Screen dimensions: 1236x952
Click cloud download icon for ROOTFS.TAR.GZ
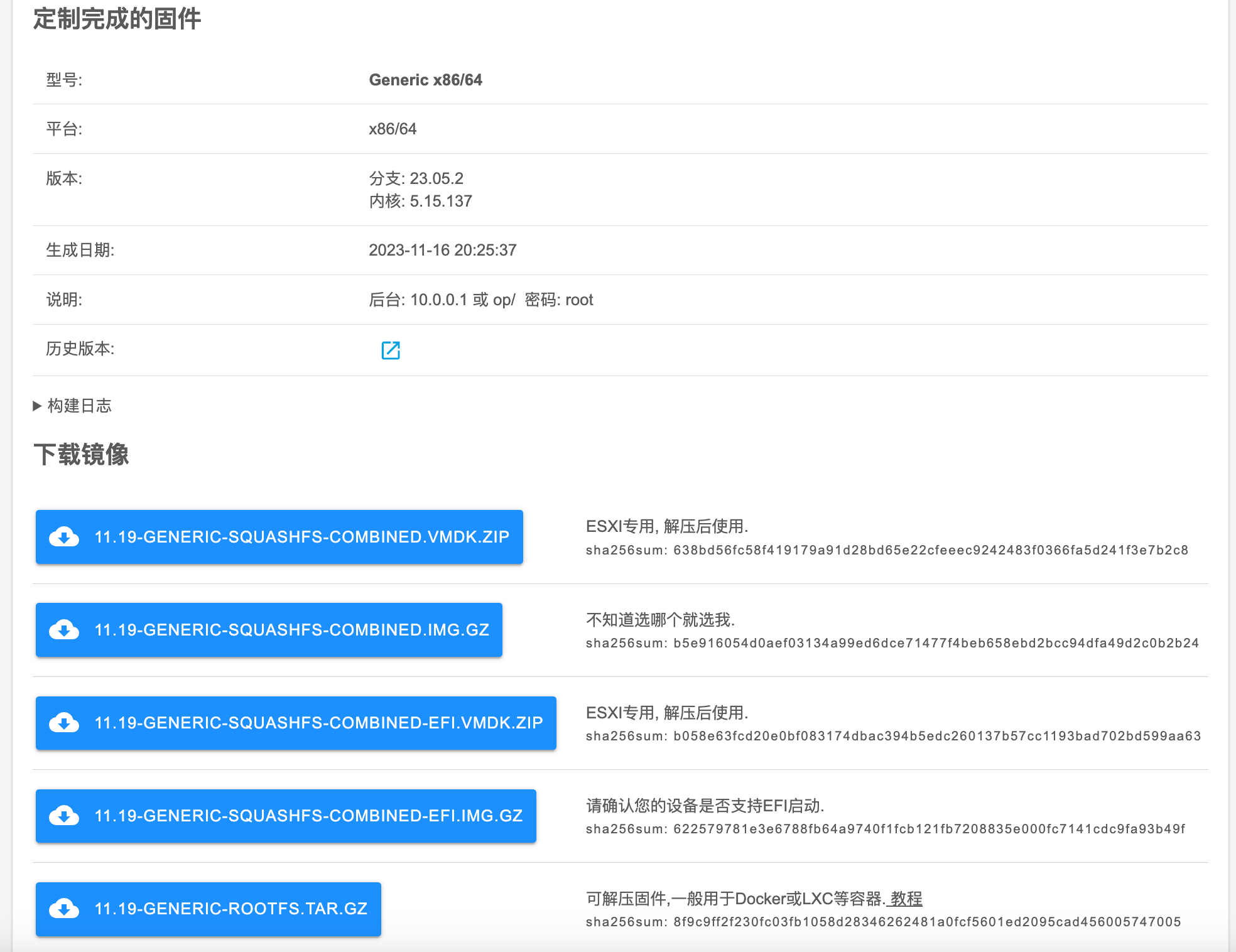(64, 909)
